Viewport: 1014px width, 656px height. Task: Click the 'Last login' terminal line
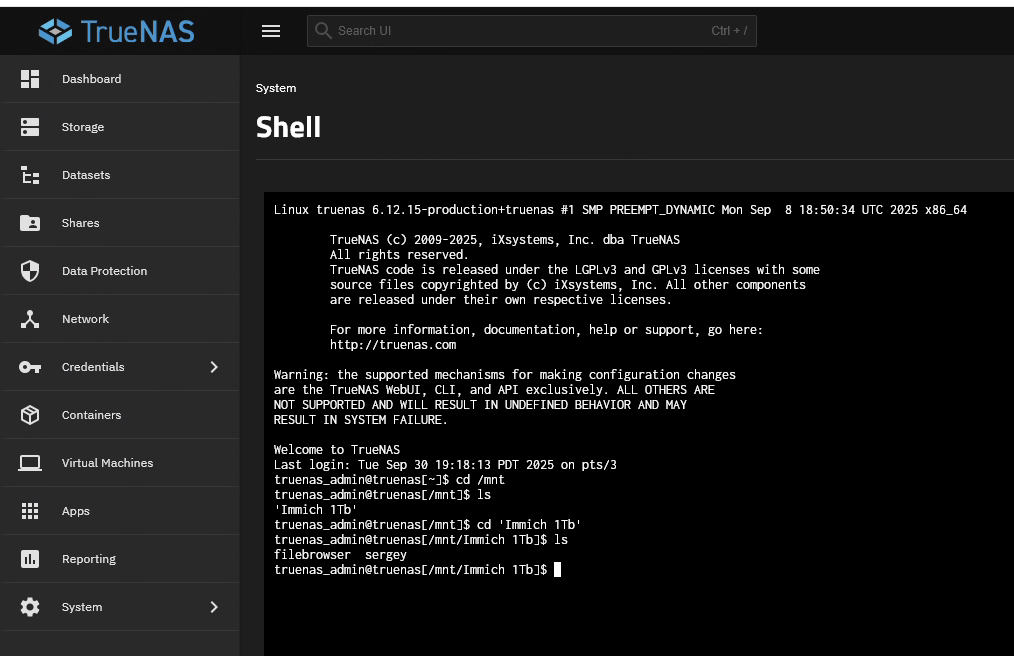pyautogui.click(x=445, y=465)
